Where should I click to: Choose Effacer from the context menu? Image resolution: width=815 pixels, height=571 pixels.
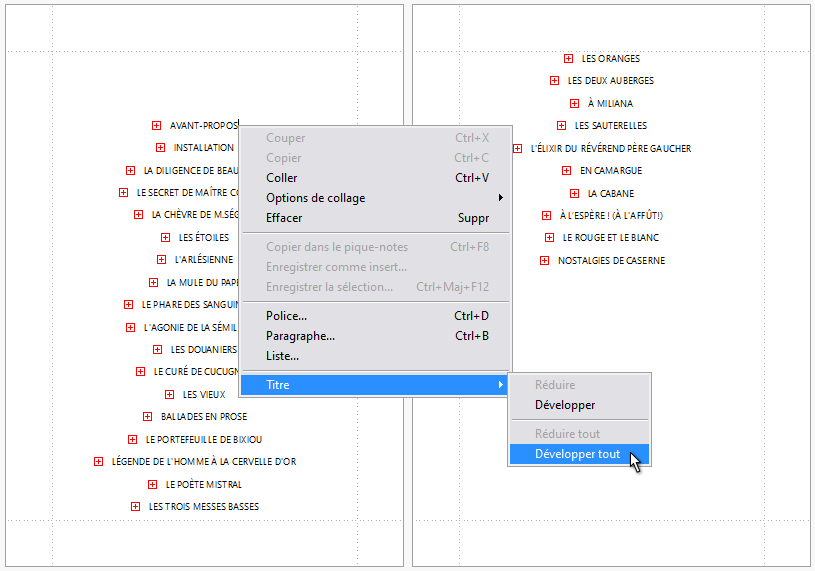[284, 218]
